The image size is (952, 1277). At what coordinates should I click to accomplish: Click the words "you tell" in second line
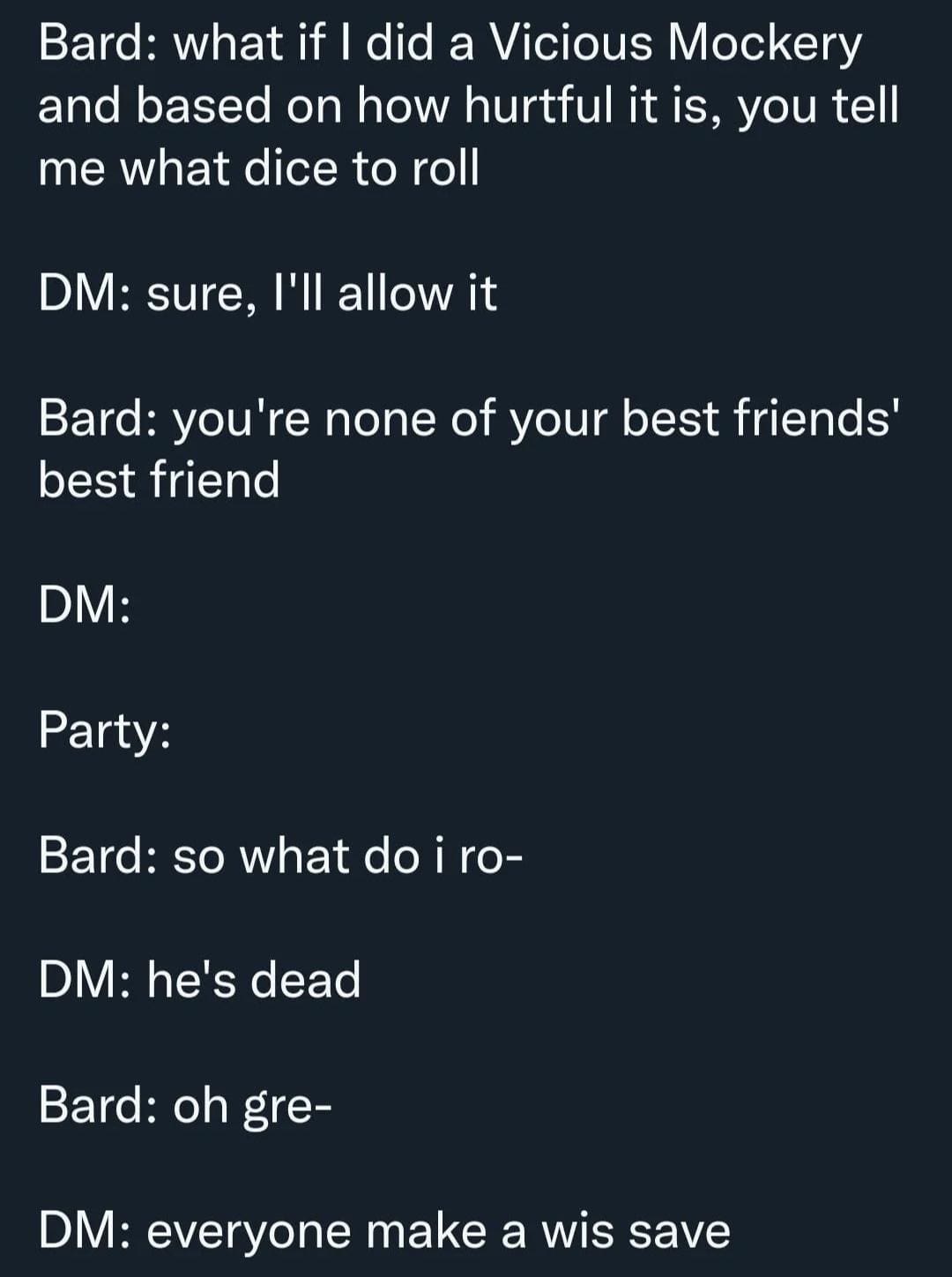pyautogui.click(x=817, y=106)
